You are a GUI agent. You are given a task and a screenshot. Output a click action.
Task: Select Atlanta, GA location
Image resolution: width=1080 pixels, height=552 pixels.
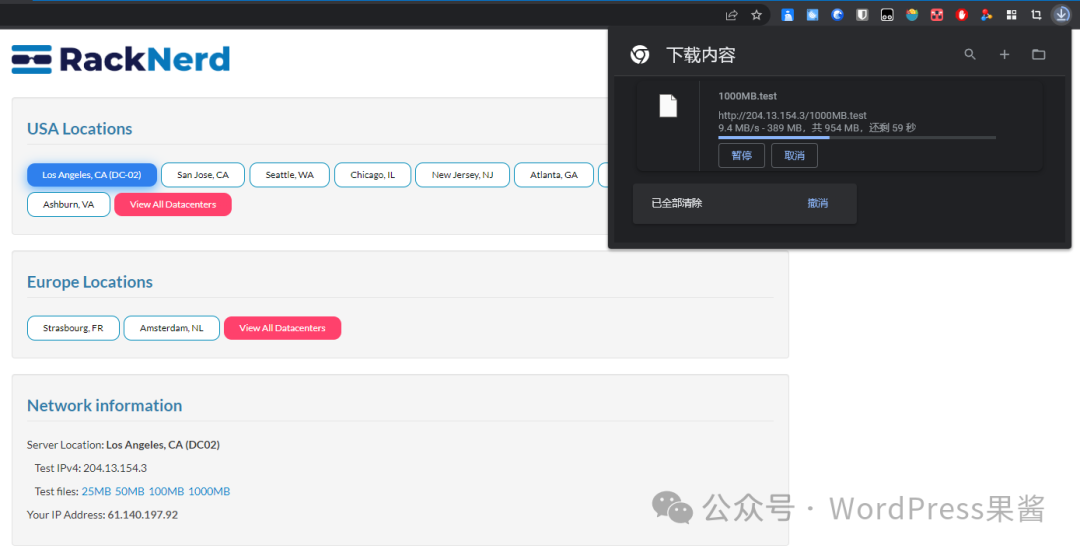pos(554,175)
